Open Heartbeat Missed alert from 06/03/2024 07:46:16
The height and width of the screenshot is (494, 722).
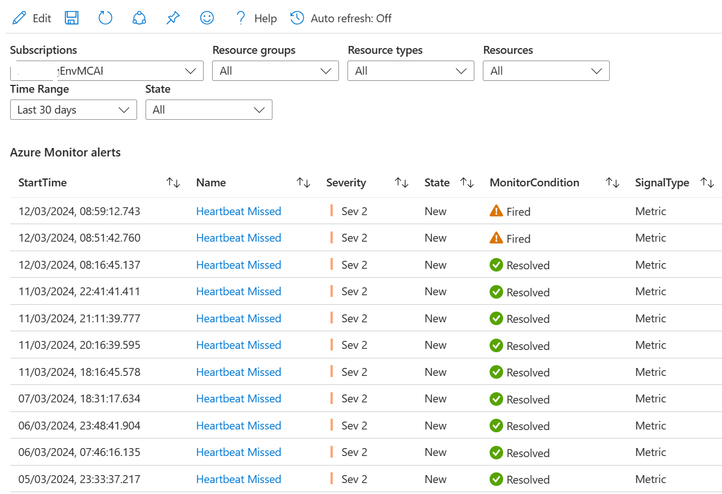tap(239, 452)
